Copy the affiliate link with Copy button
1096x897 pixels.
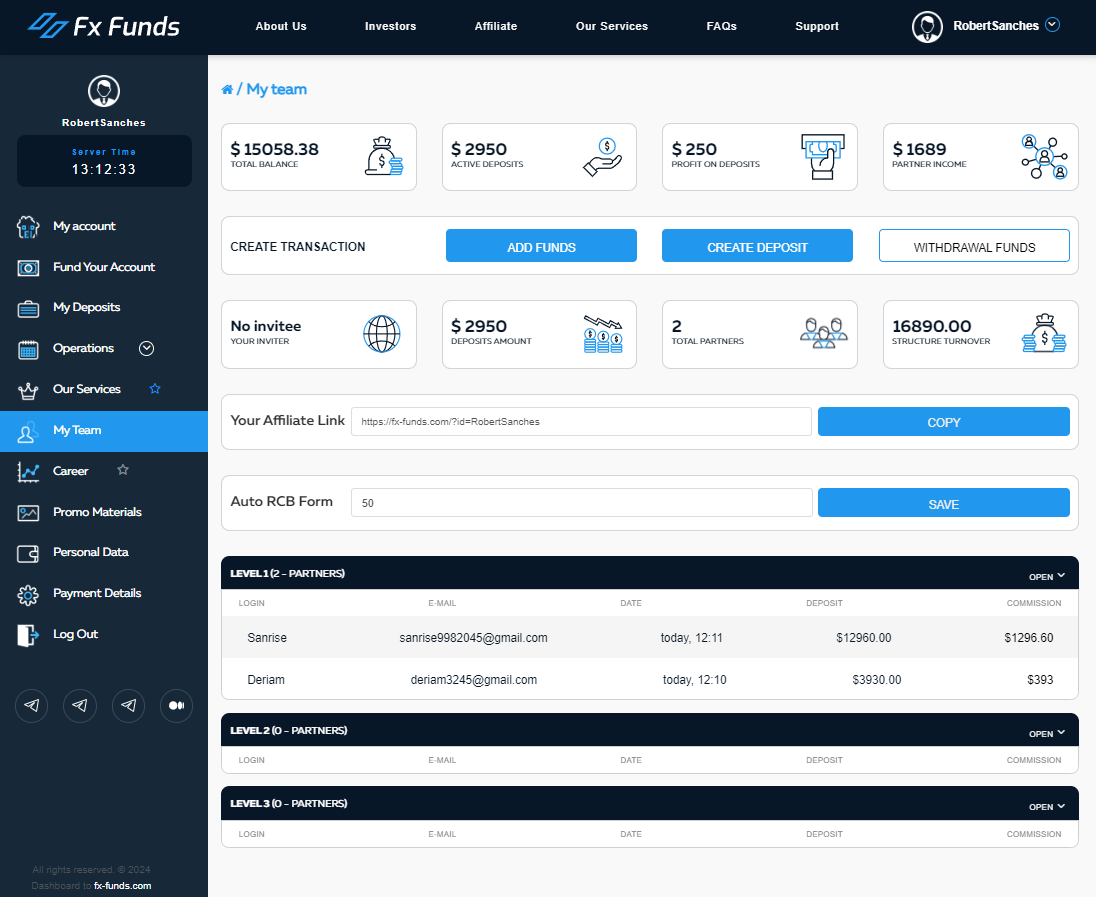(943, 422)
